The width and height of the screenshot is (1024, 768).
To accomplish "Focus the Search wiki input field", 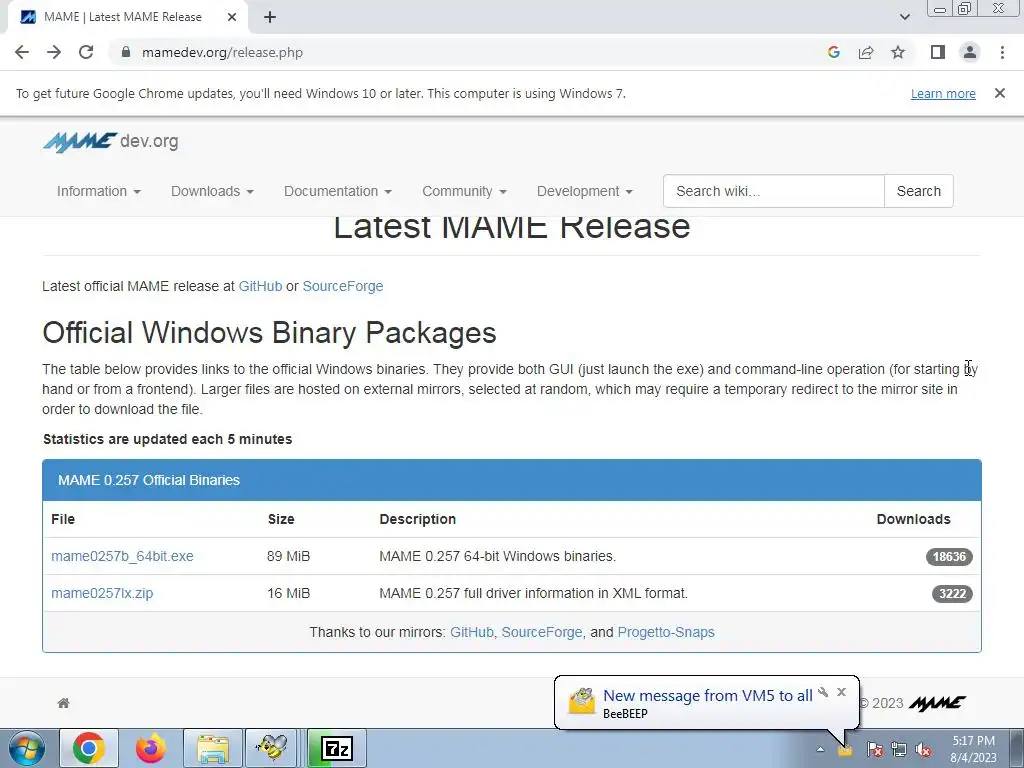I will tap(774, 191).
